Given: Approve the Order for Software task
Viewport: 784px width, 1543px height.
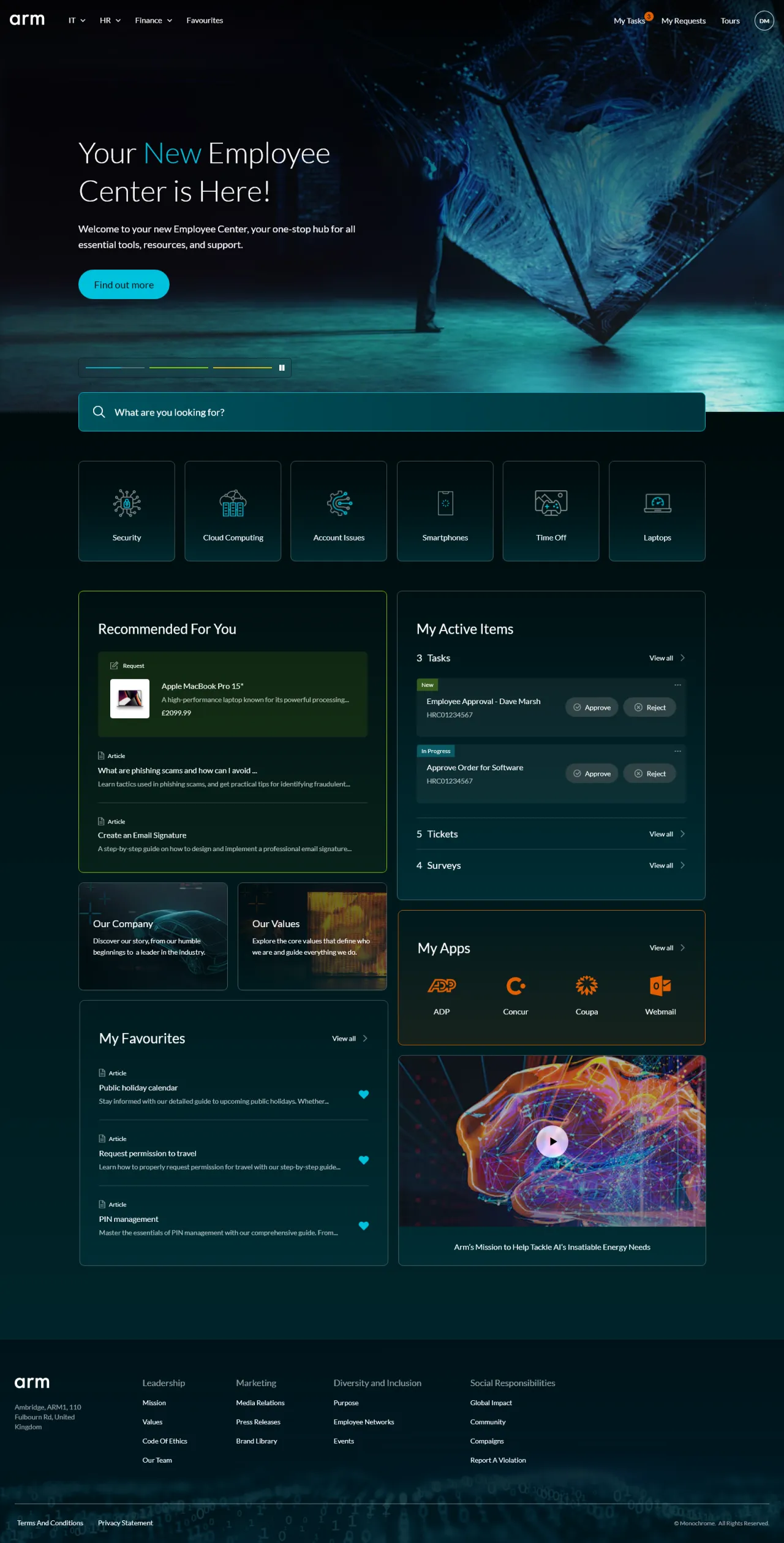Looking at the screenshot, I should point(592,773).
